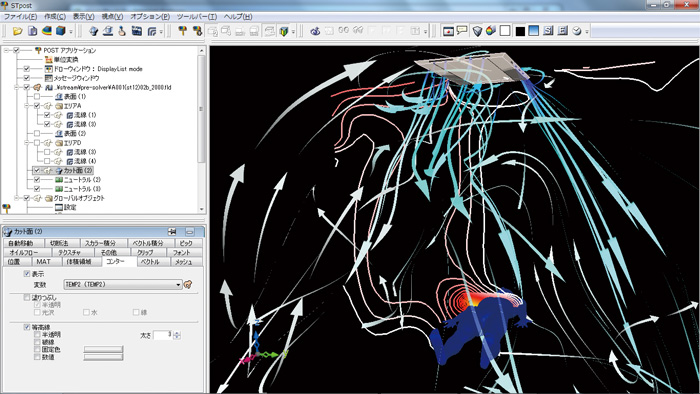Click the open folder toolbar icon

[17, 31]
